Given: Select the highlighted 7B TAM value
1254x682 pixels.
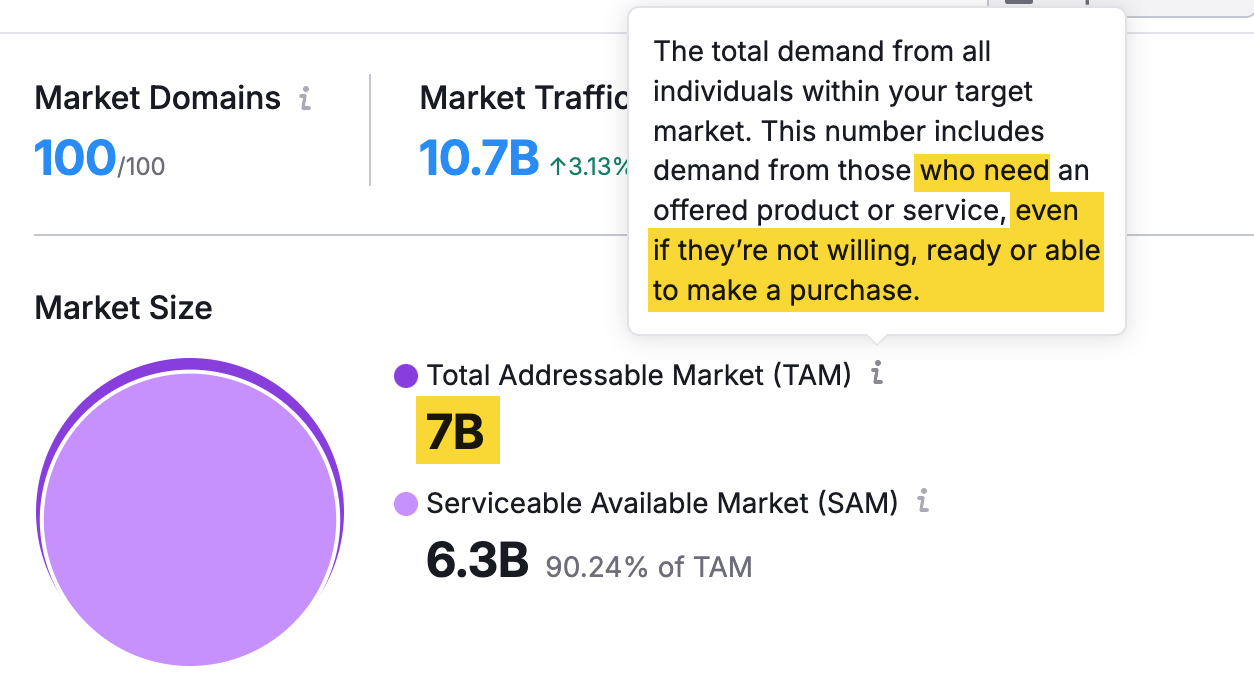Looking at the screenshot, I should point(457,432).
